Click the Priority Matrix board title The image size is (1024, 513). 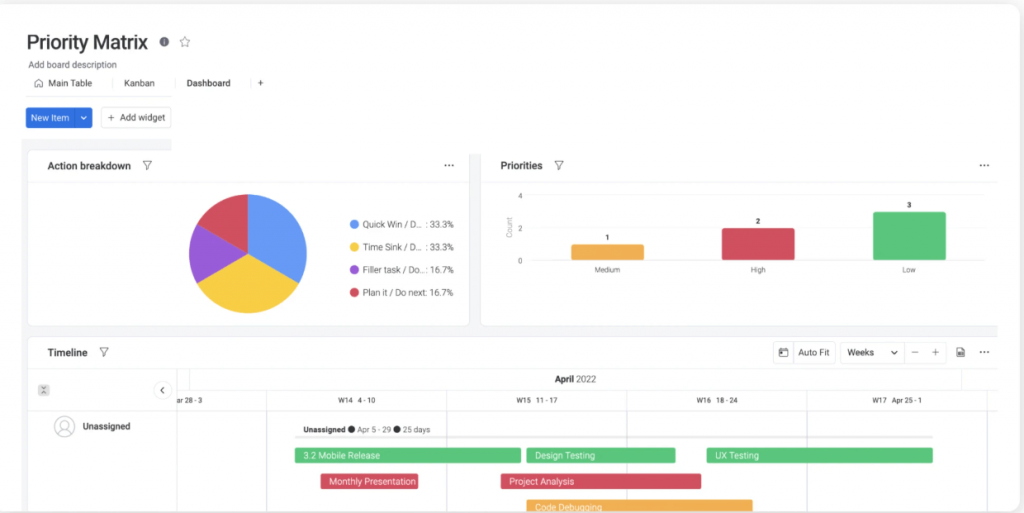88,42
